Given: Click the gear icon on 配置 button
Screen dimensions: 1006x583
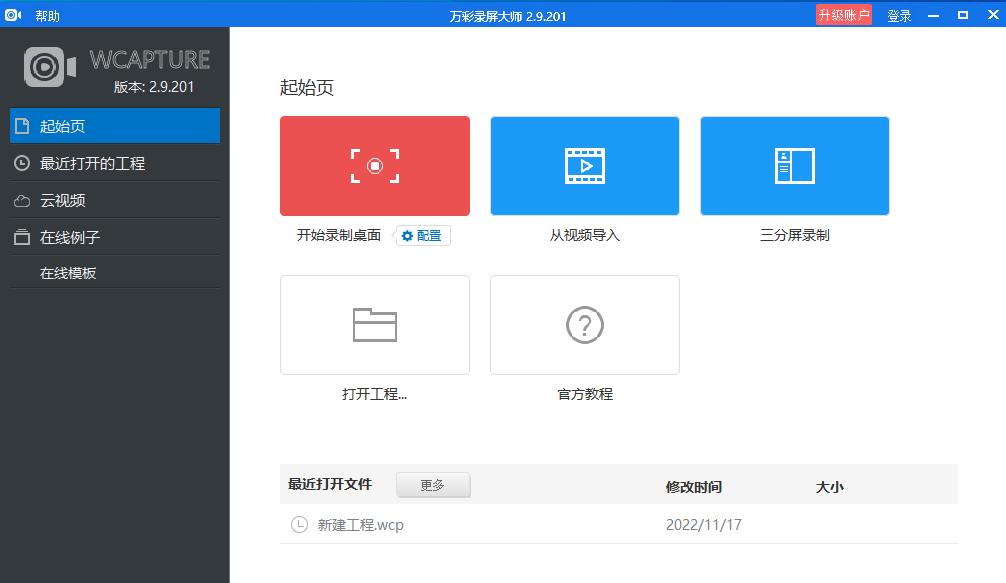Looking at the screenshot, I should click(x=406, y=236).
